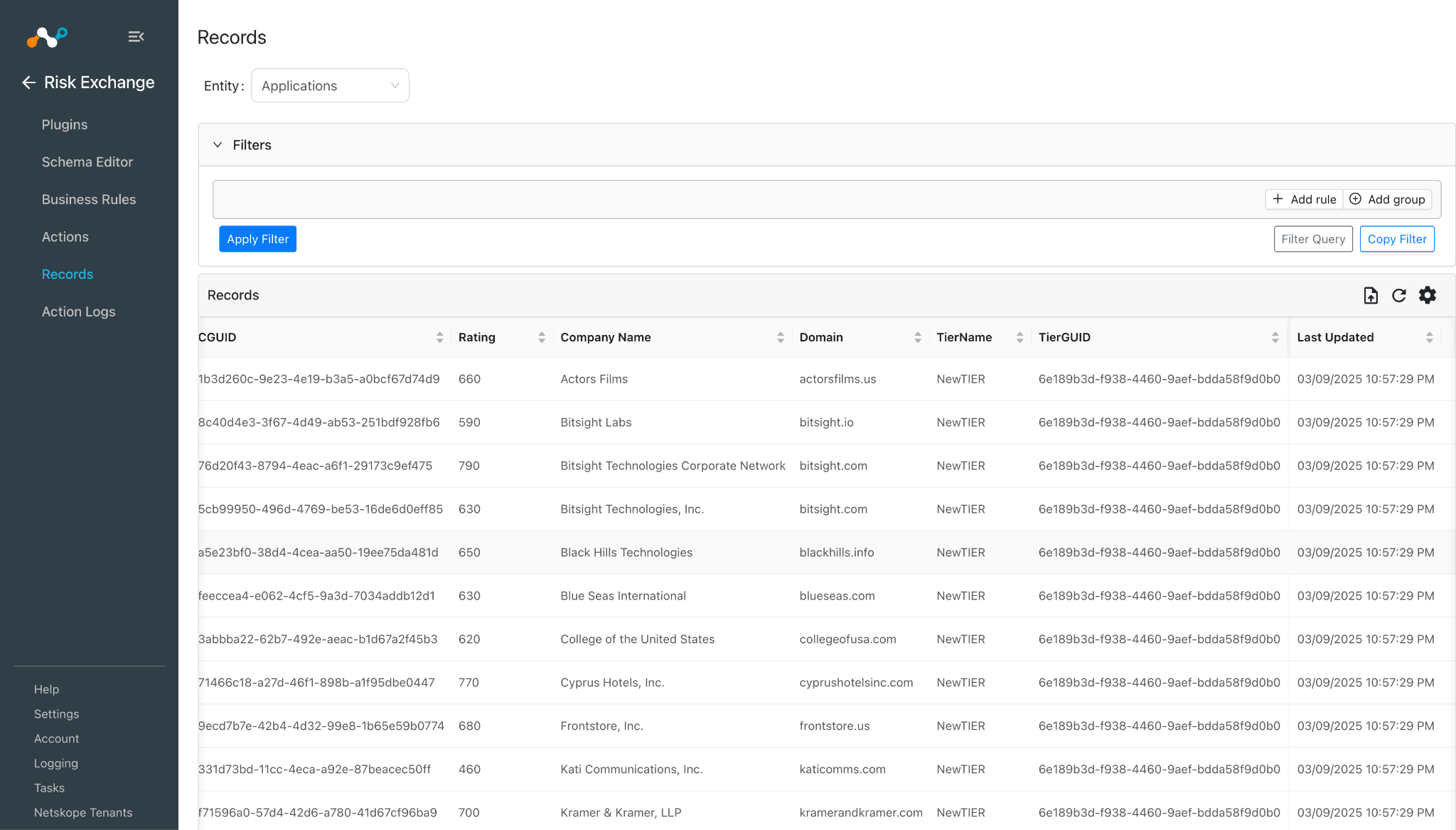The height and width of the screenshot is (830, 1456).
Task: Select the Actors Films company cell
Action: (x=594, y=379)
